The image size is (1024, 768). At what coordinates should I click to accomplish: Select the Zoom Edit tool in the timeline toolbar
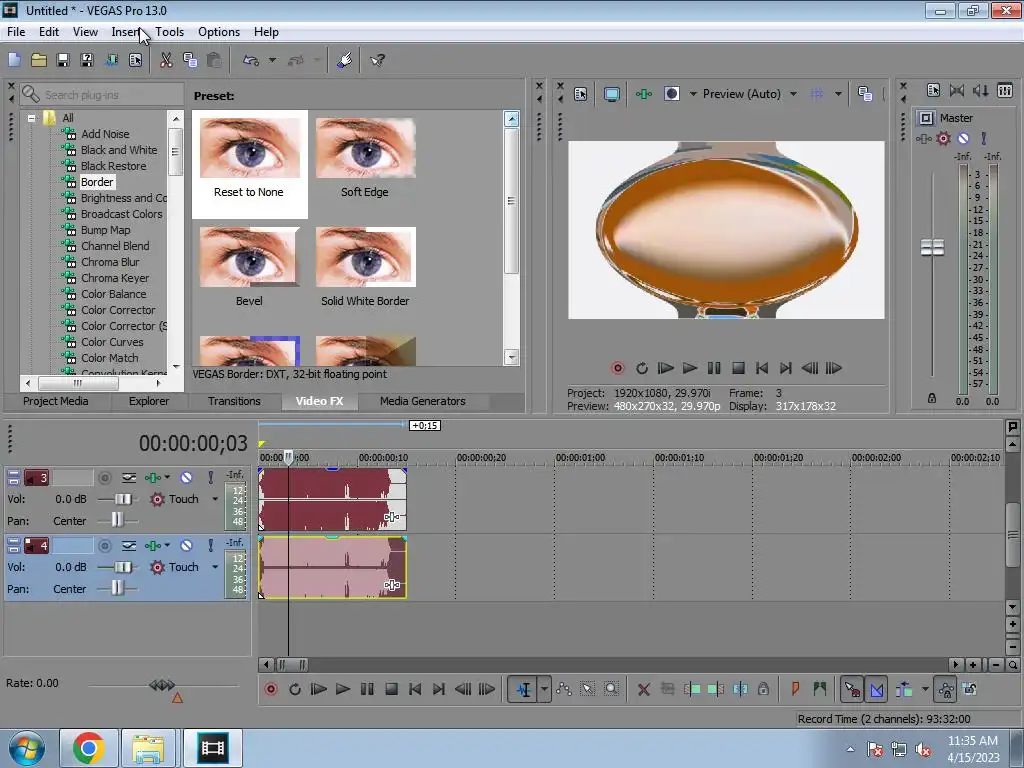tap(611, 689)
